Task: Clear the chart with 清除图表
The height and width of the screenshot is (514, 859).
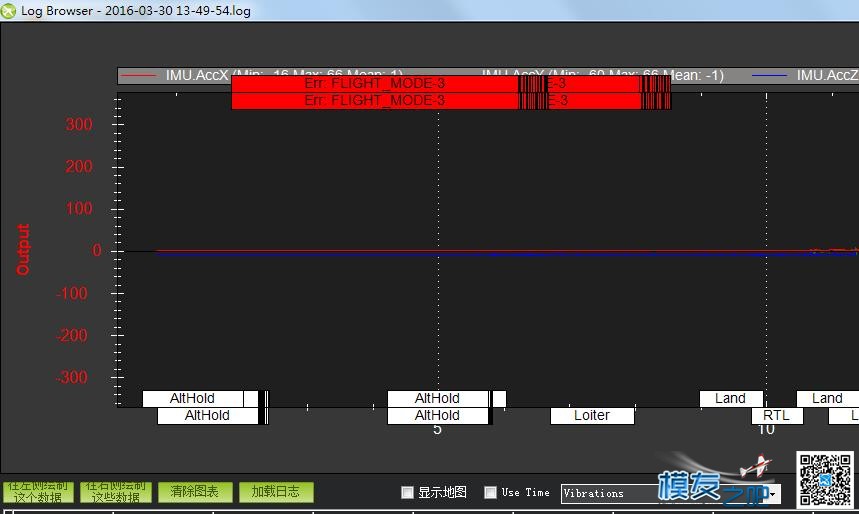Action: [195, 492]
